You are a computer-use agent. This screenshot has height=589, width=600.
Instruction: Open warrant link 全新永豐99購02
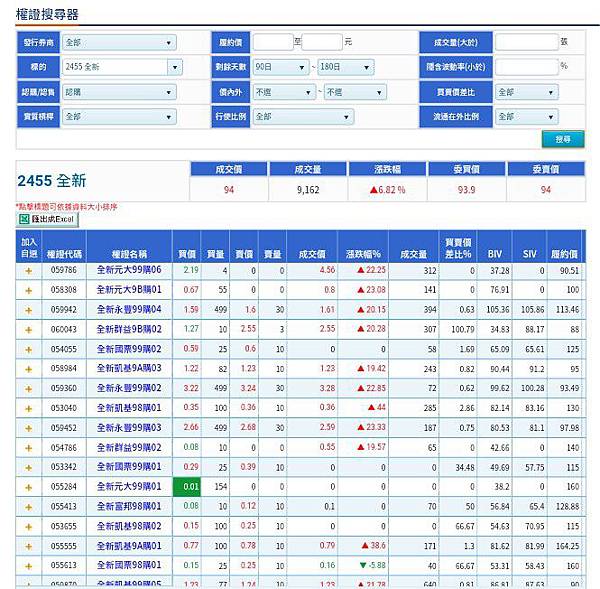coord(129,388)
